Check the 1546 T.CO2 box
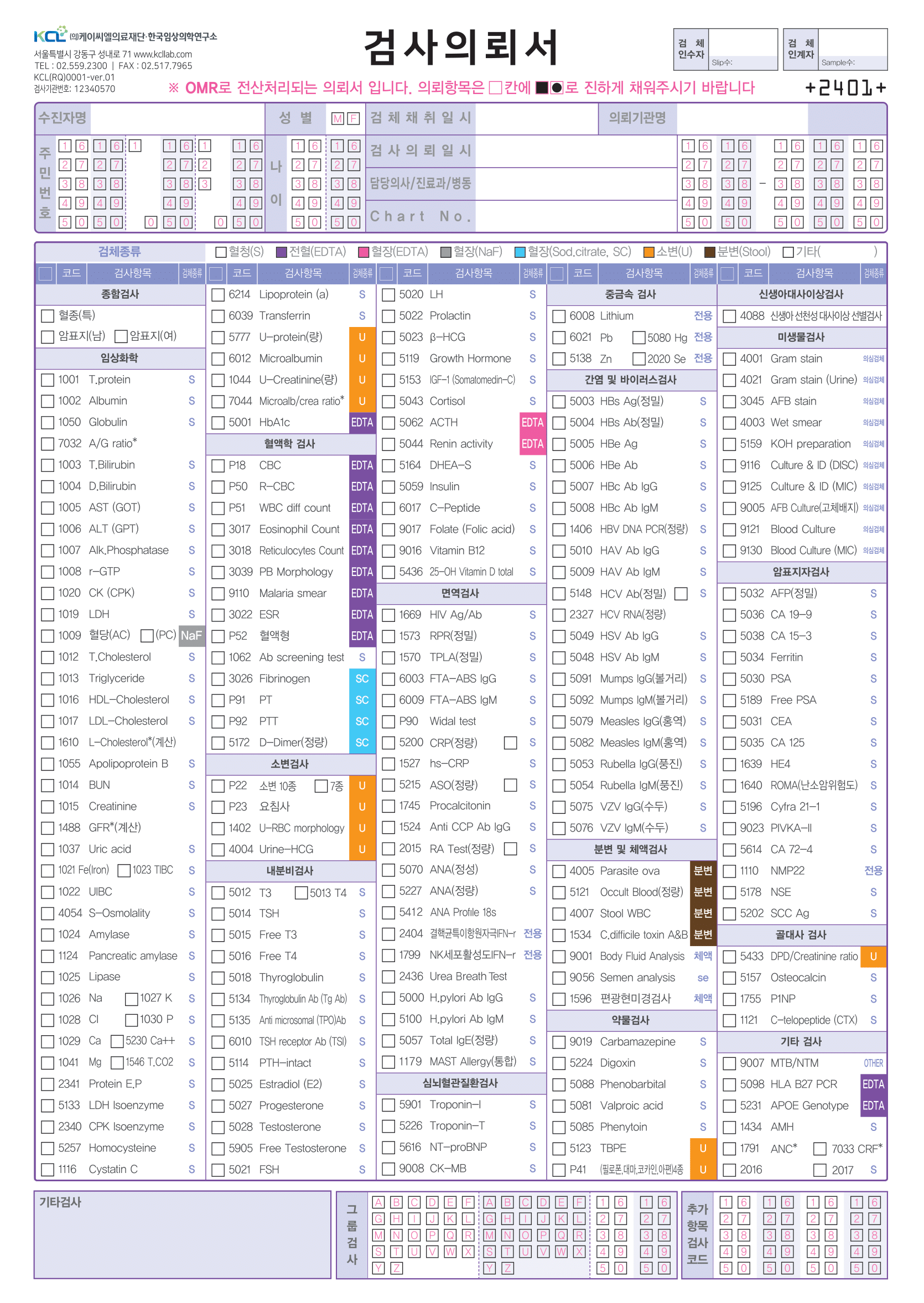 (117, 1063)
